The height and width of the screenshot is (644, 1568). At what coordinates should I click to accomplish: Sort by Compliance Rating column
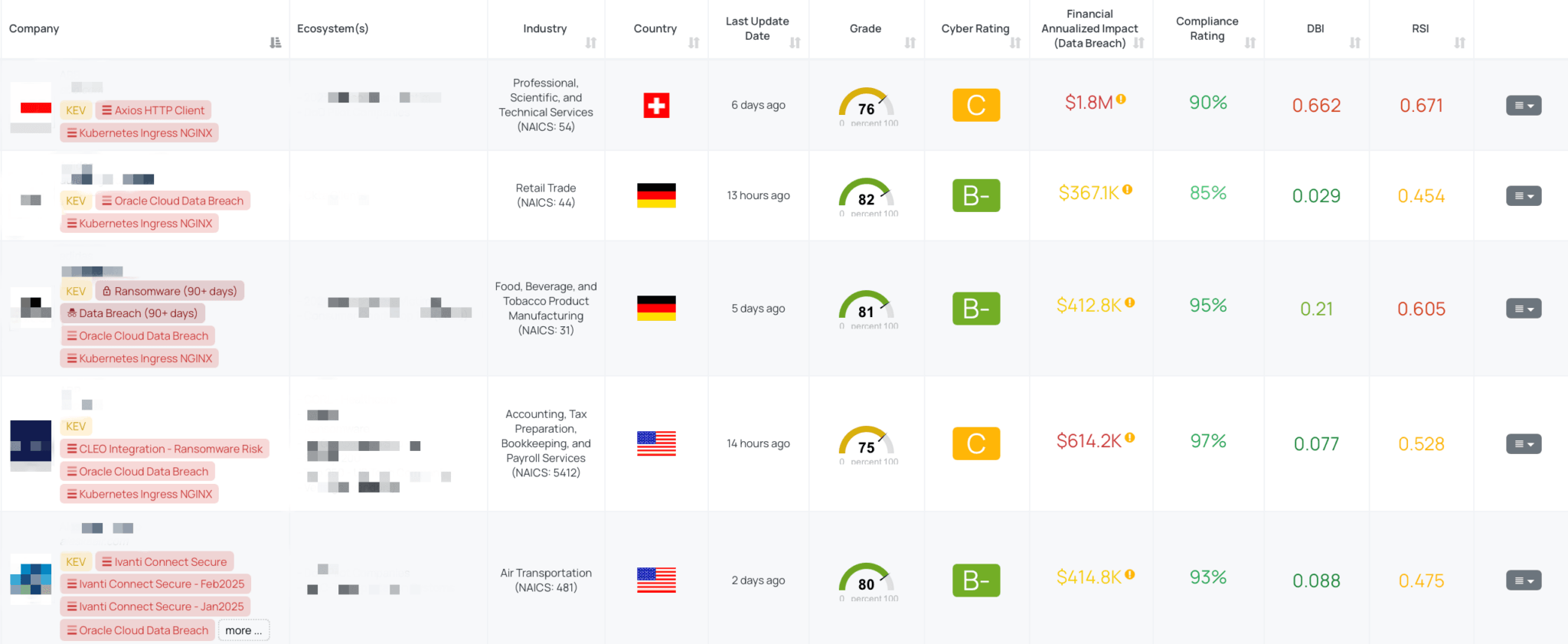click(1250, 43)
